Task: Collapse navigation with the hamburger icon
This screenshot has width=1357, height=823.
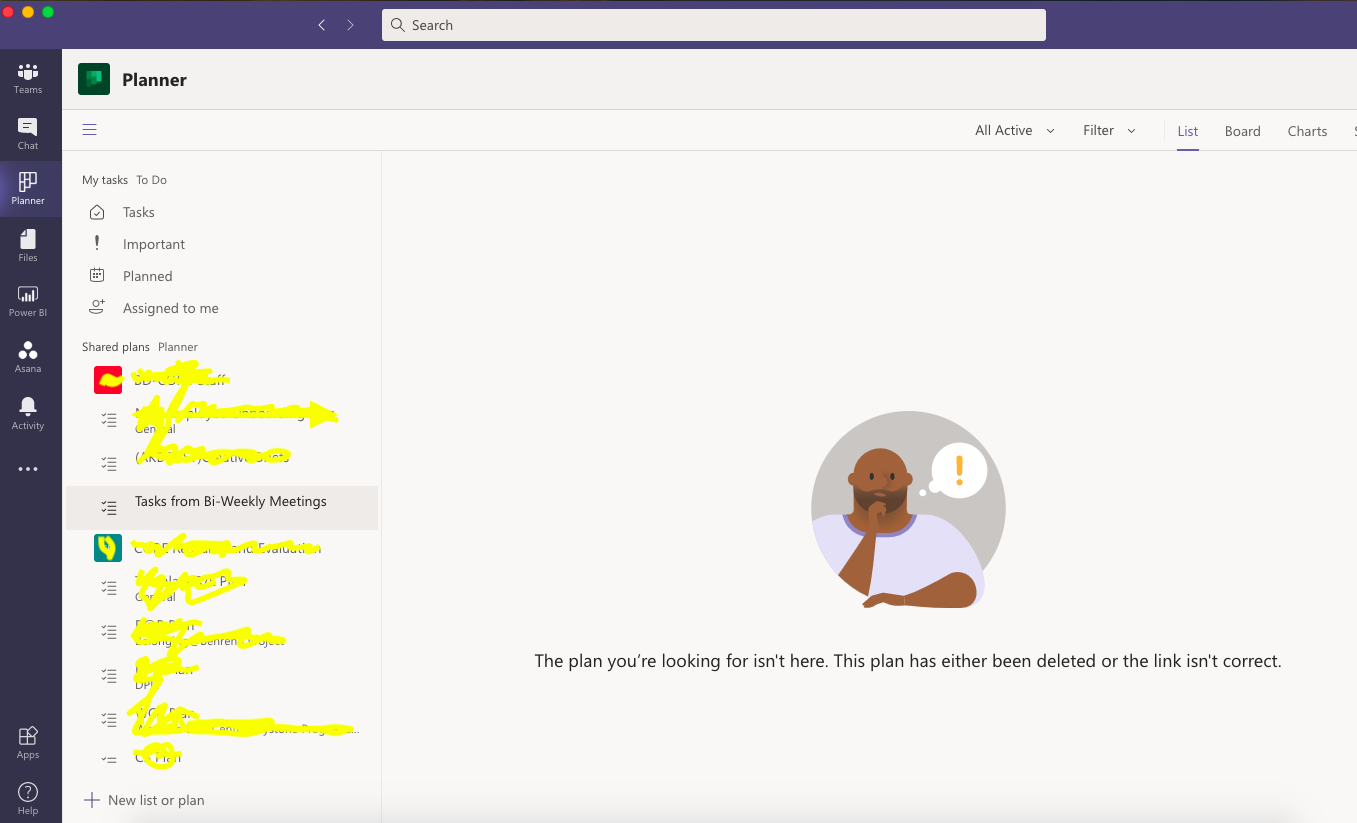Action: coord(90,129)
